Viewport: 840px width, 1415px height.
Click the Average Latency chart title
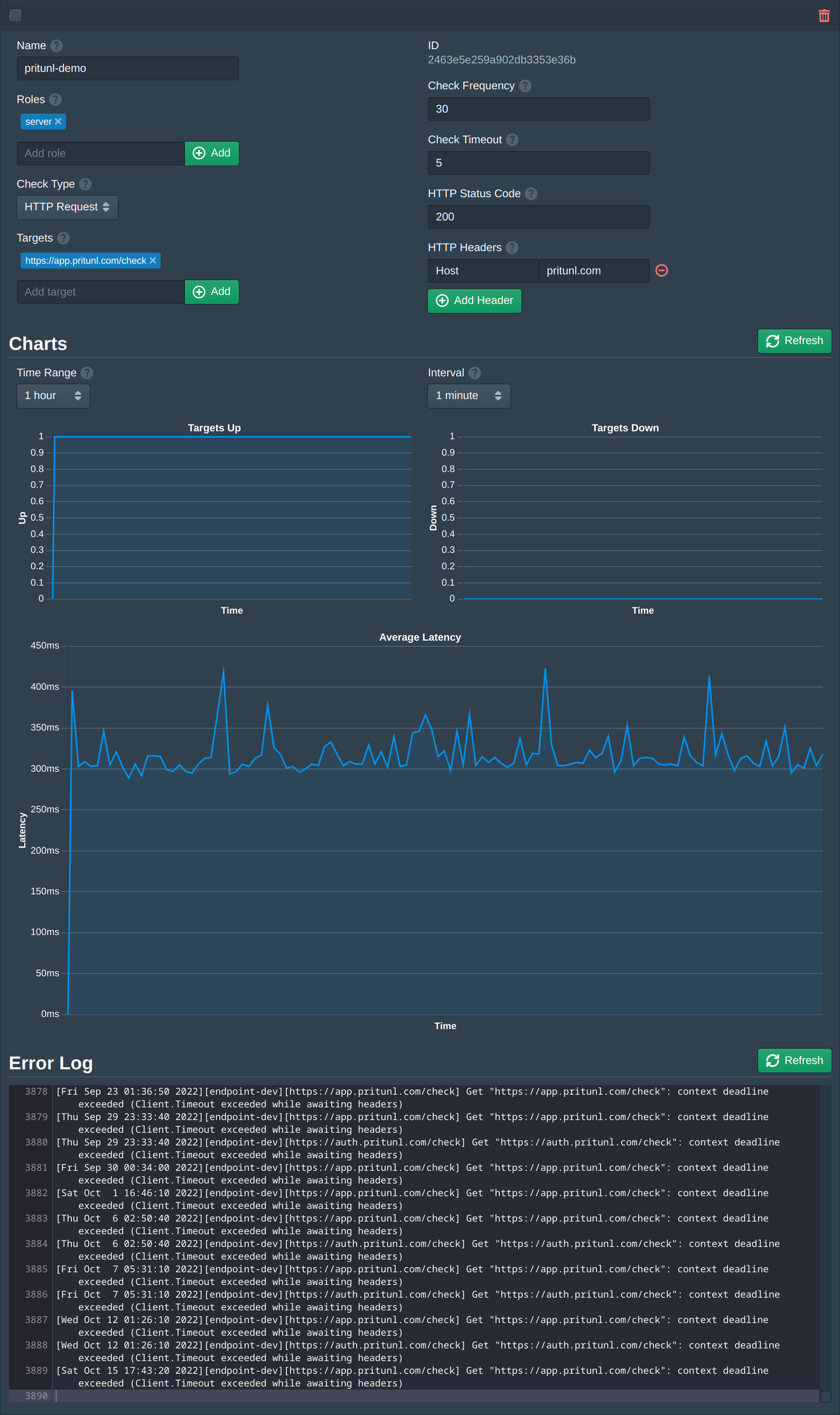[x=420, y=637]
